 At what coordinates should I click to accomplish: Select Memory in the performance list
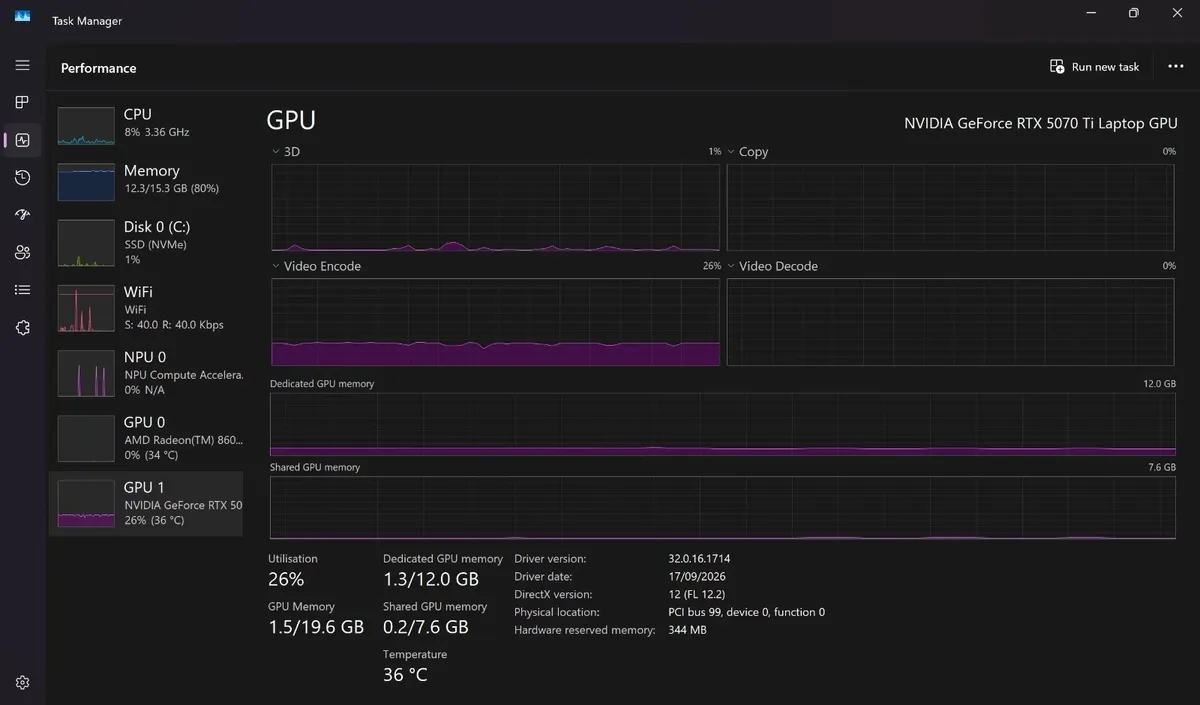point(146,180)
